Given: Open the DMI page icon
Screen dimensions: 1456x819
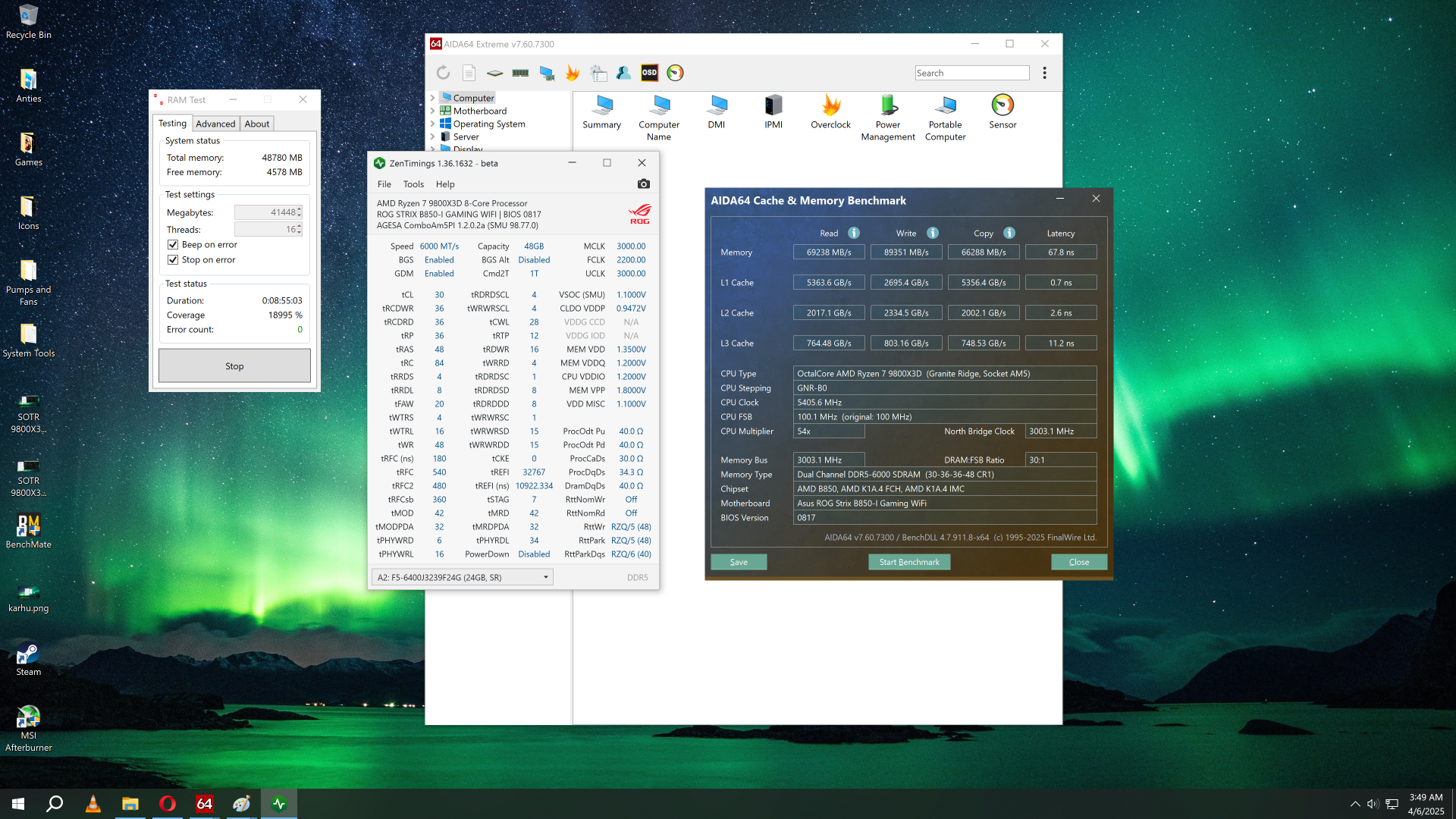Looking at the screenshot, I should tap(717, 112).
